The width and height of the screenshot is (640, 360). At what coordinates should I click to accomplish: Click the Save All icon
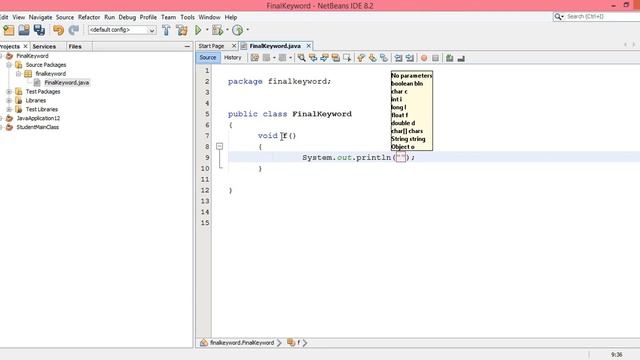(39, 30)
